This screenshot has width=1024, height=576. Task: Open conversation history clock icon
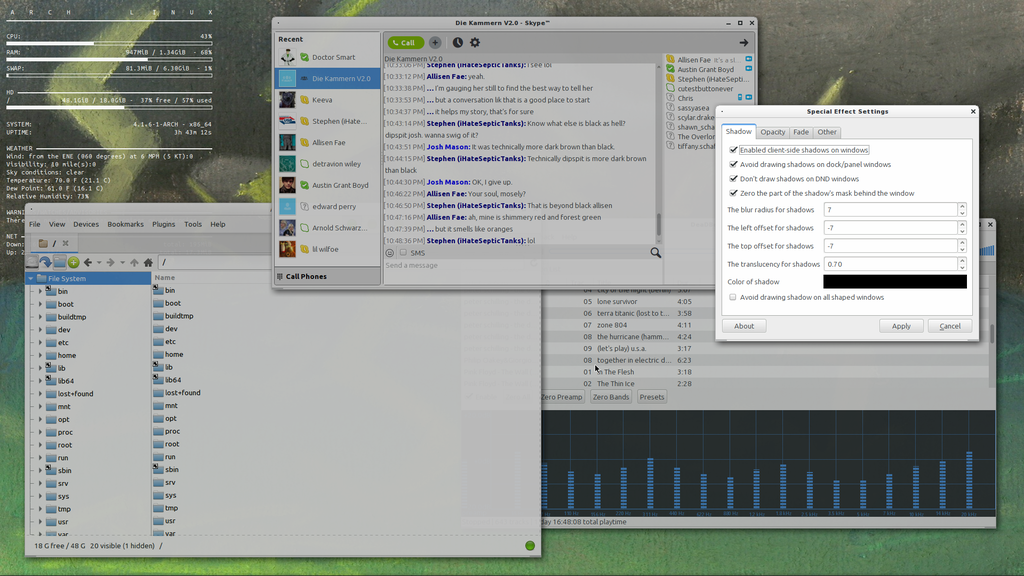point(458,43)
